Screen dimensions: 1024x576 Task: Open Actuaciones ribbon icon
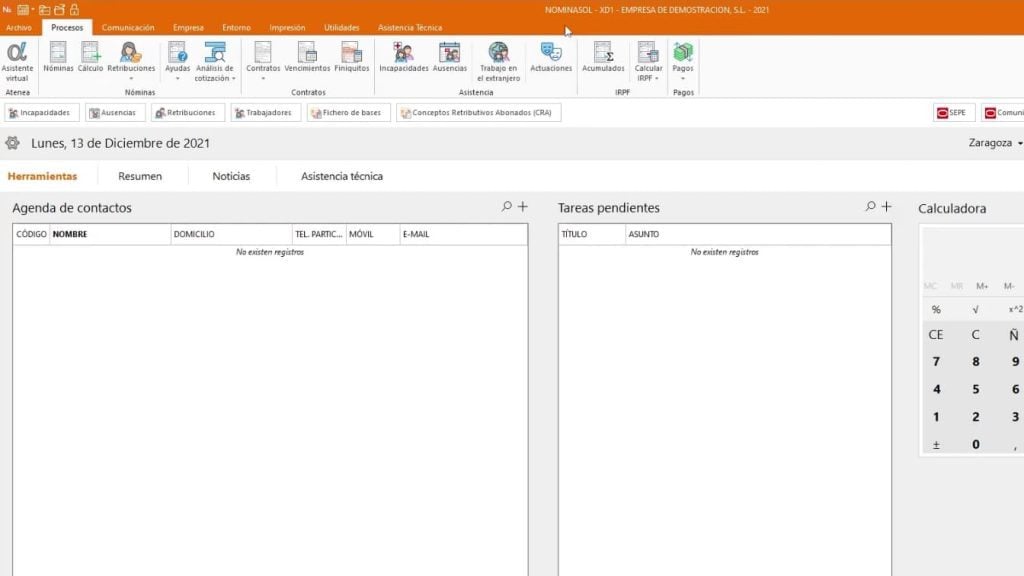pos(551,57)
